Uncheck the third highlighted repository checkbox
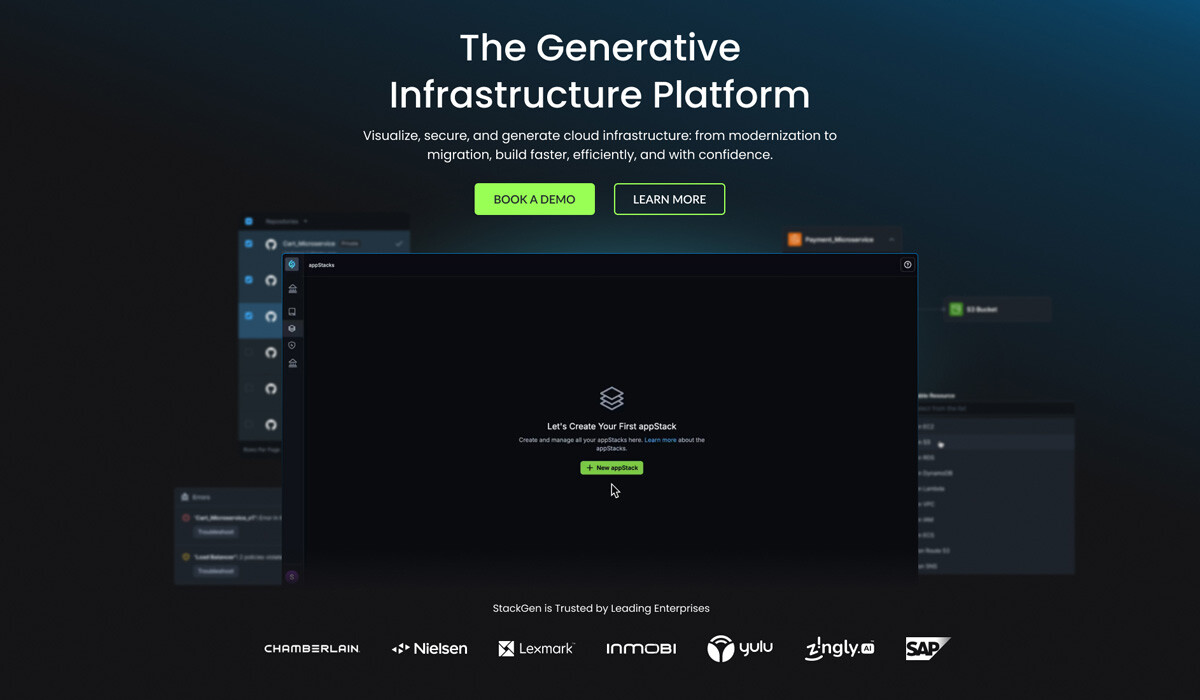This screenshot has width=1200, height=700. pos(247,314)
